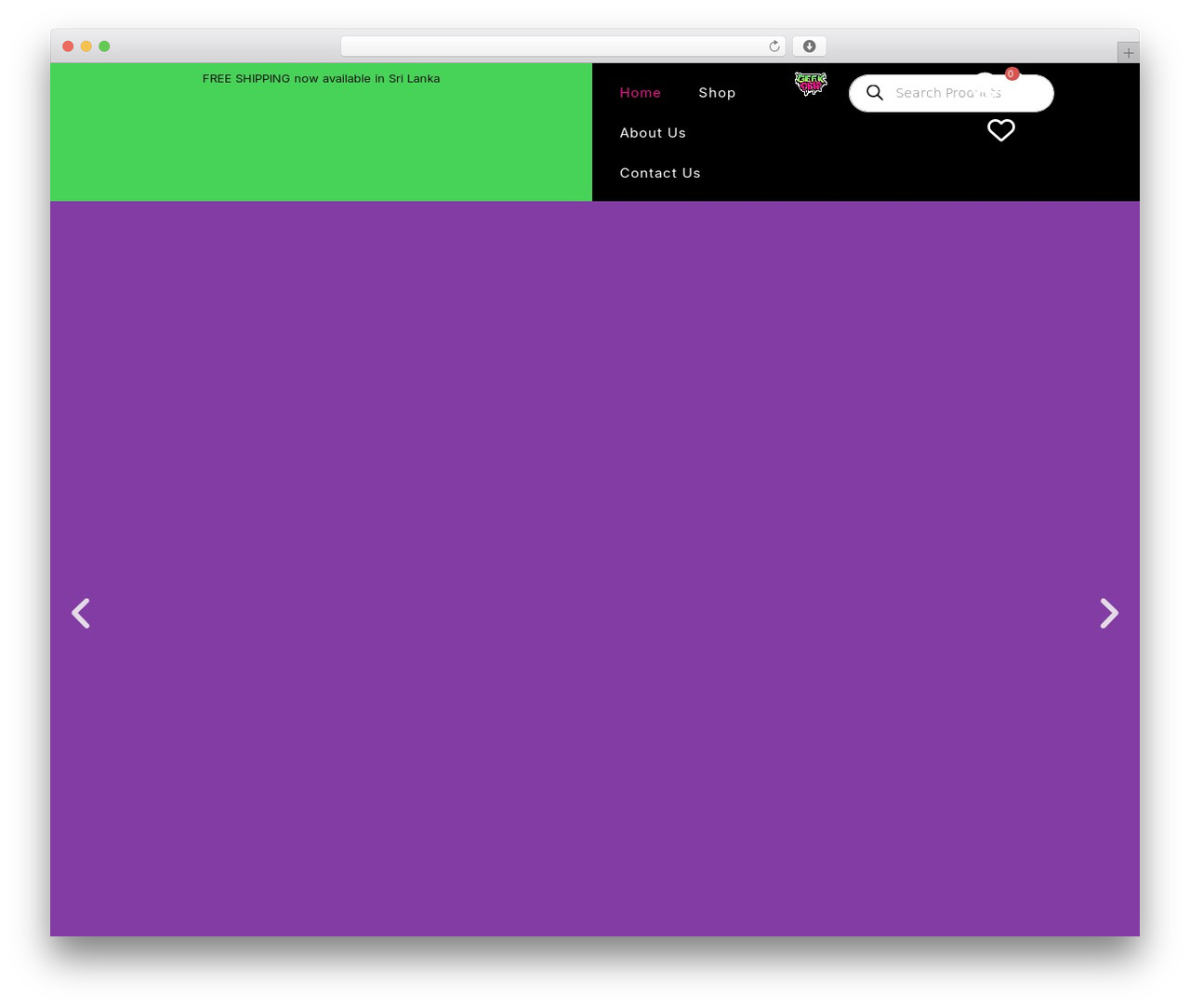Open the browser downloads button
The height and width of the screenshot is (1008, 1190).
[x=810, y=46]
